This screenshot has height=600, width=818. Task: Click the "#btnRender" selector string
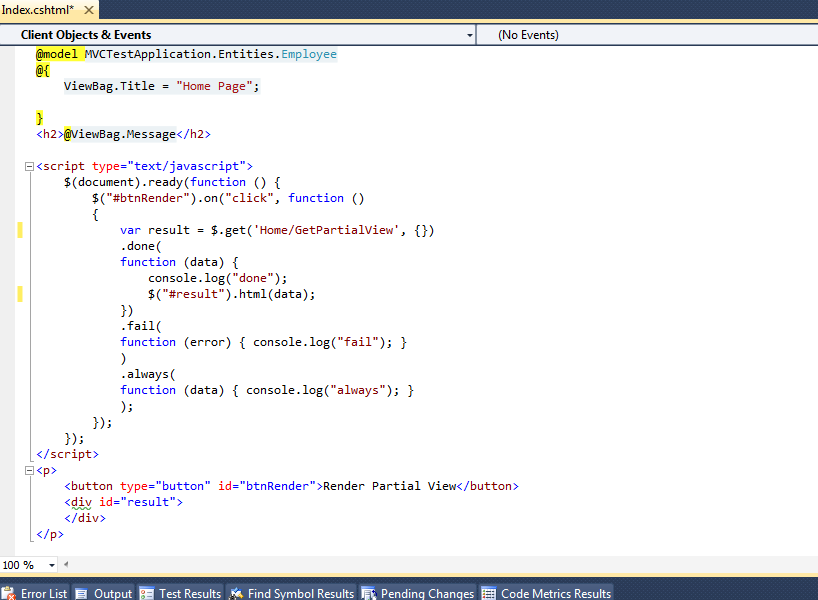(148, 198)
